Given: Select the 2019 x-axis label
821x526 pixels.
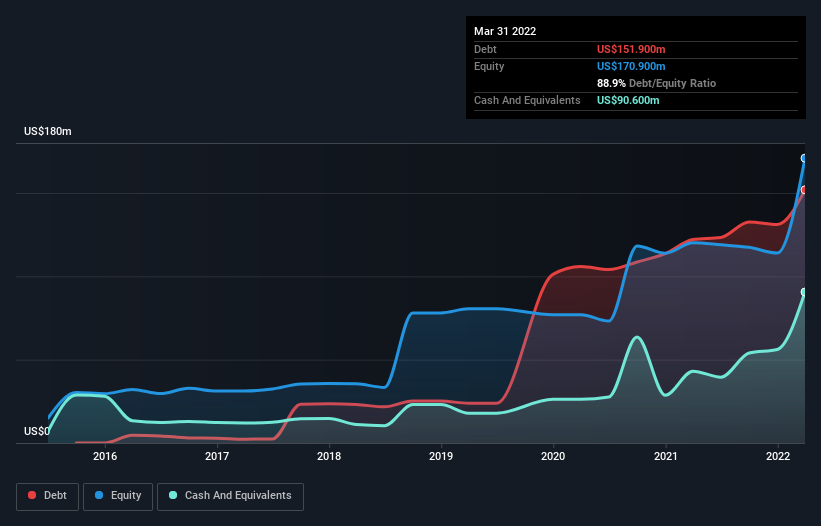Looking at the screenshot, I should pos(441,456).
